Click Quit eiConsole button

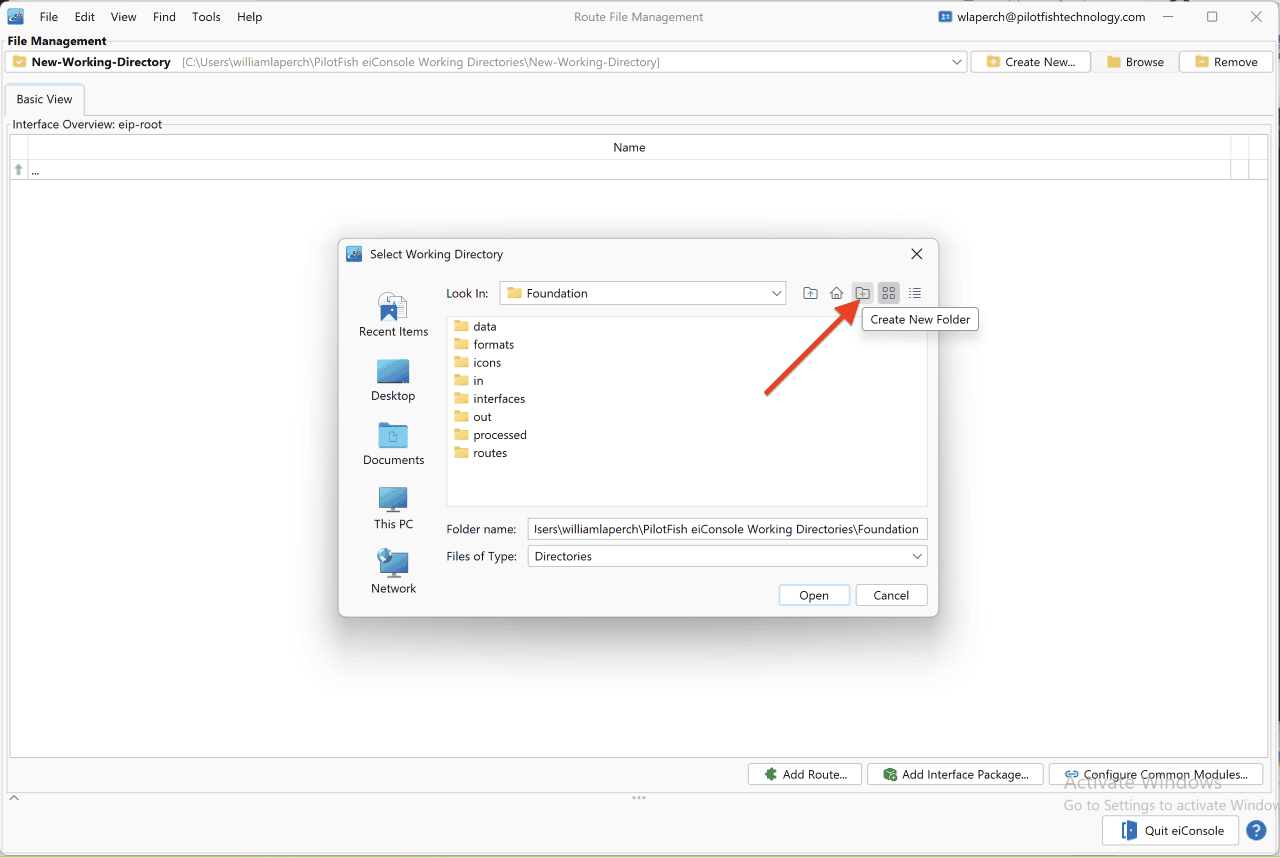1171,831
